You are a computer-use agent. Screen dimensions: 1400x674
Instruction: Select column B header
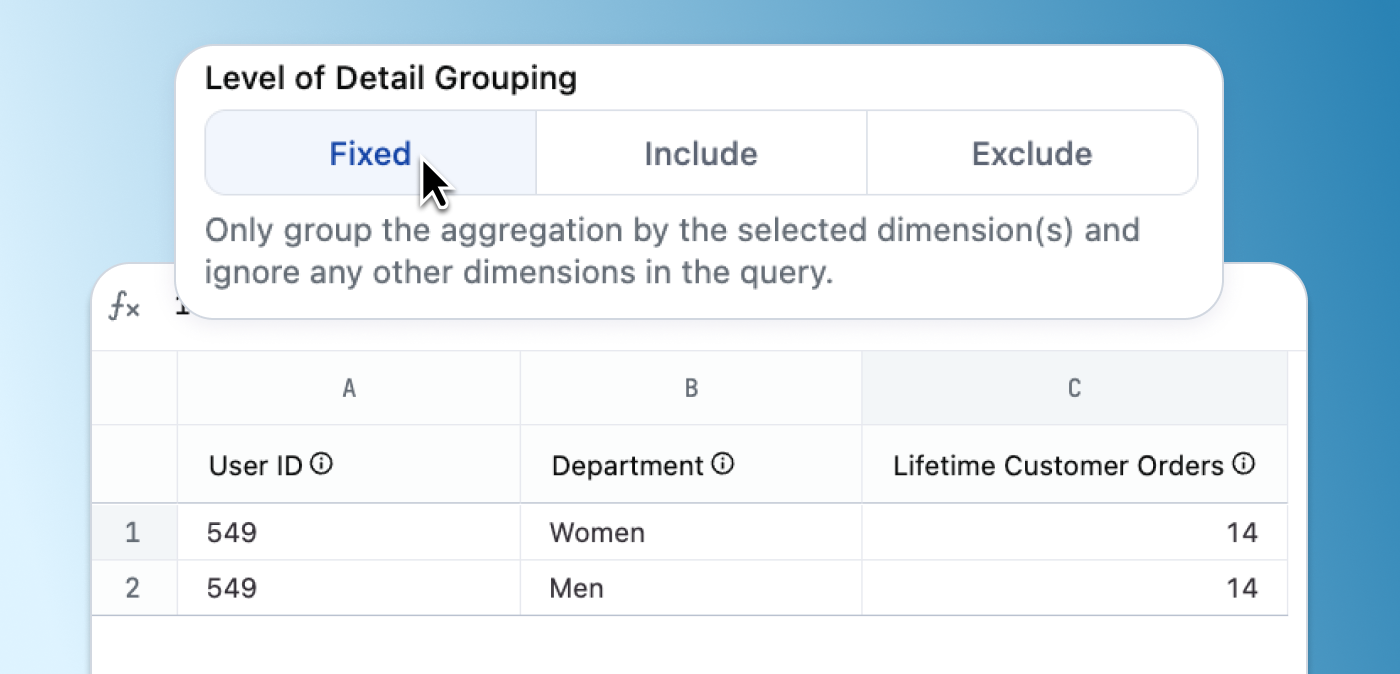click(691, 389)
